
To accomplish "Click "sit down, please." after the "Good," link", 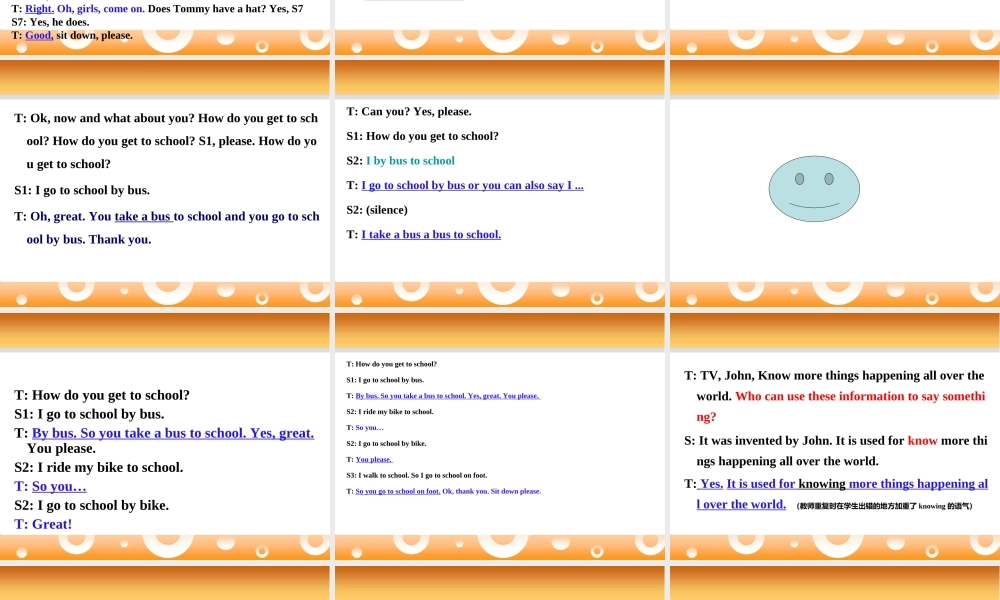I will click(94, 35).
